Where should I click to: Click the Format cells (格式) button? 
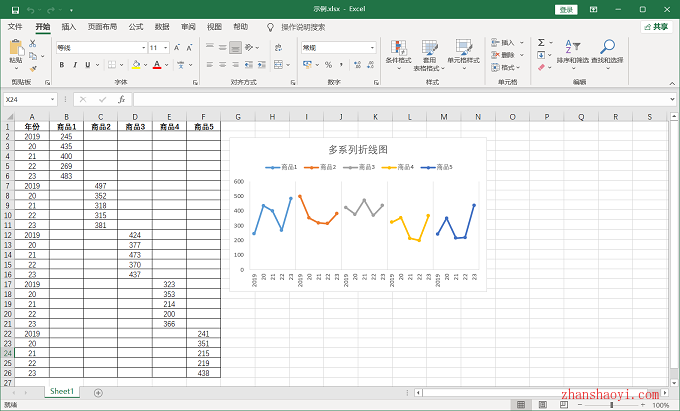(506, 68)
